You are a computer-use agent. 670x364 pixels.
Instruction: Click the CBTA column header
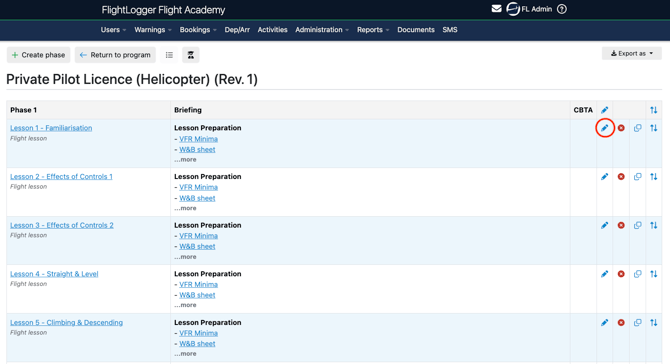coord(583,110)
